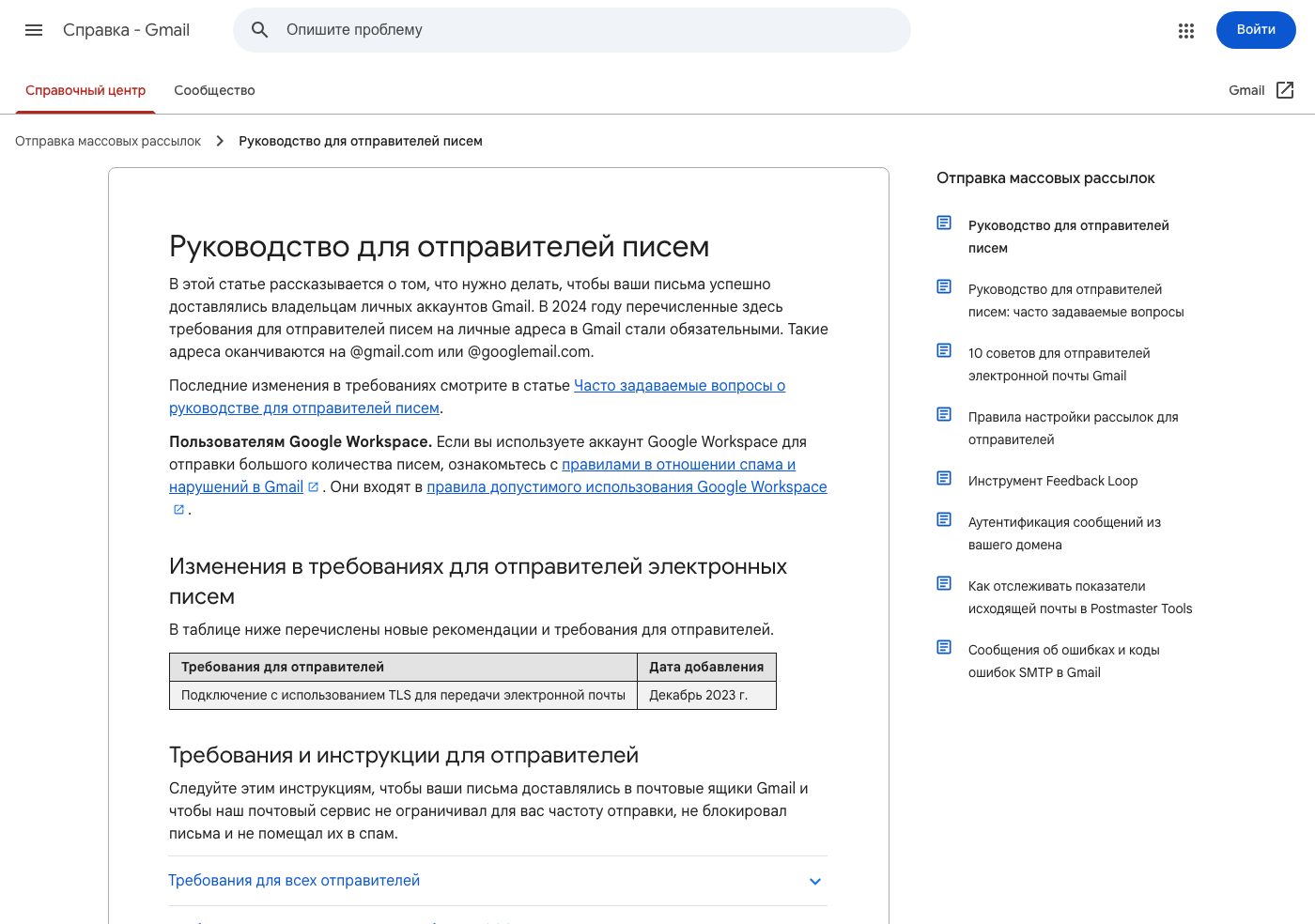Image resolution: width=1315 pixels, height=924 pixels.
Task: Open 'Gmail' link at top right
Action: click(x=1246, y=90)
